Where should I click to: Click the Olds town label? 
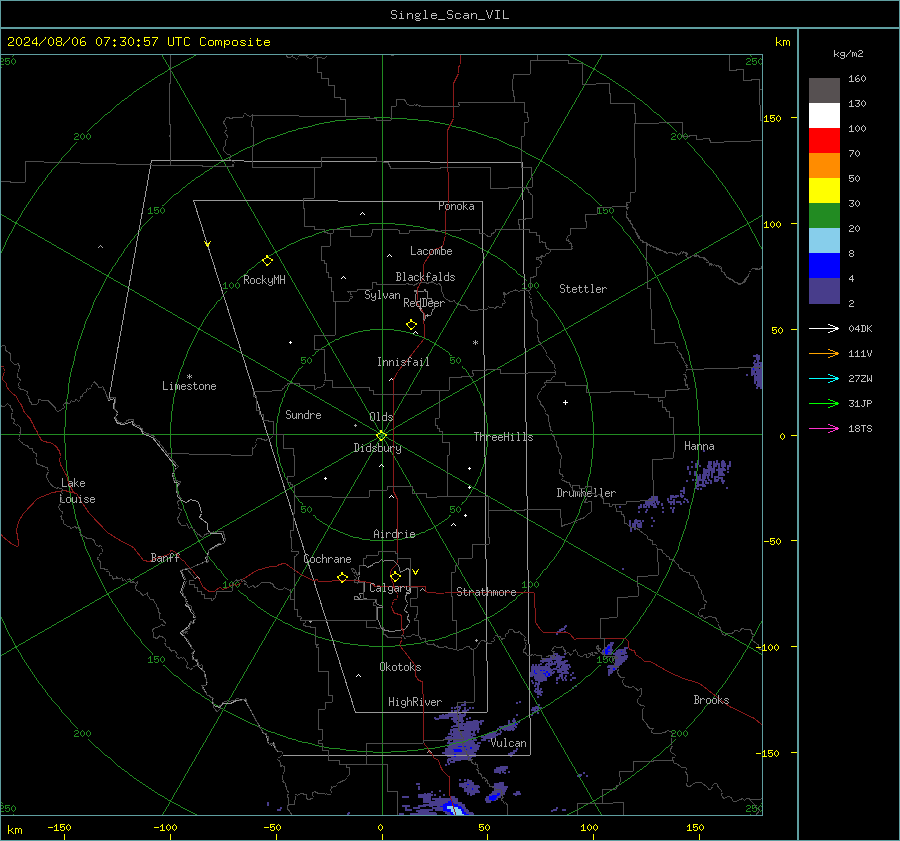click(381, 417)
